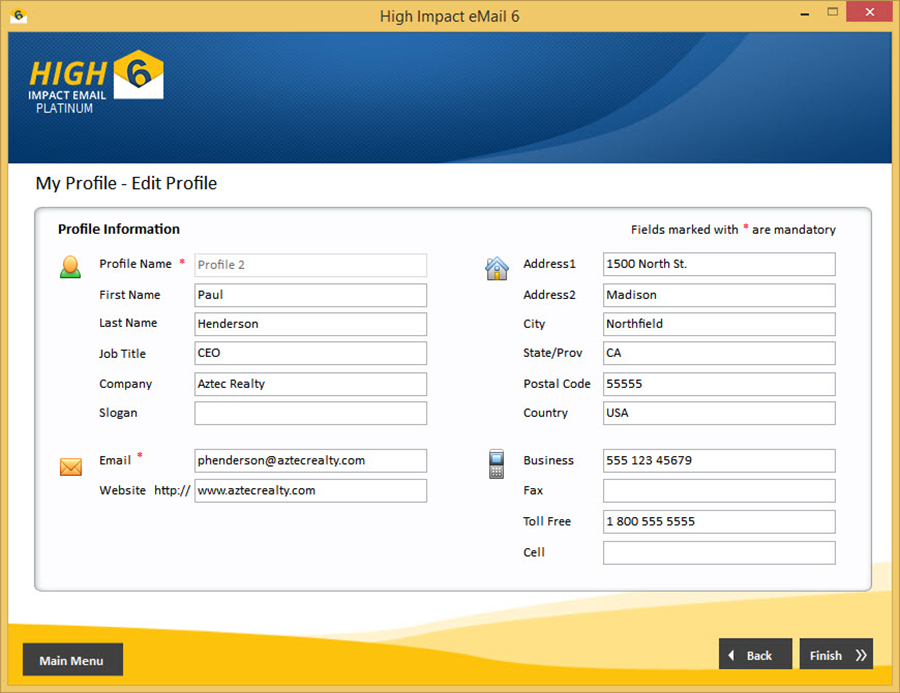Edit the First Name field containing Paul
Viewport: 900px width, 693px height.
click(x=311, y=295)
